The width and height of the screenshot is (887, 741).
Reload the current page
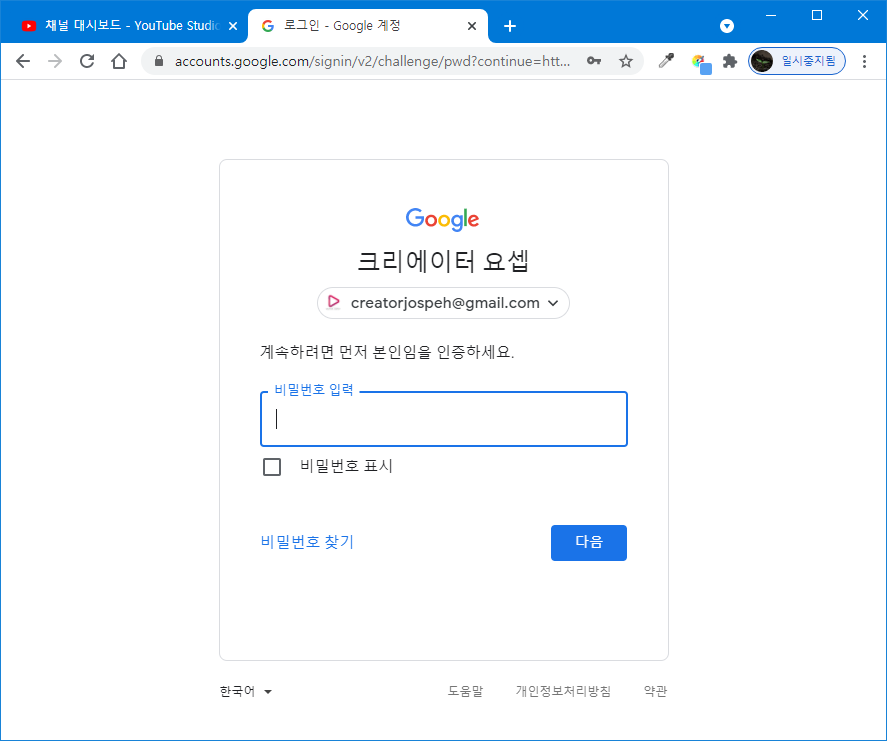[x=87, y=61]
